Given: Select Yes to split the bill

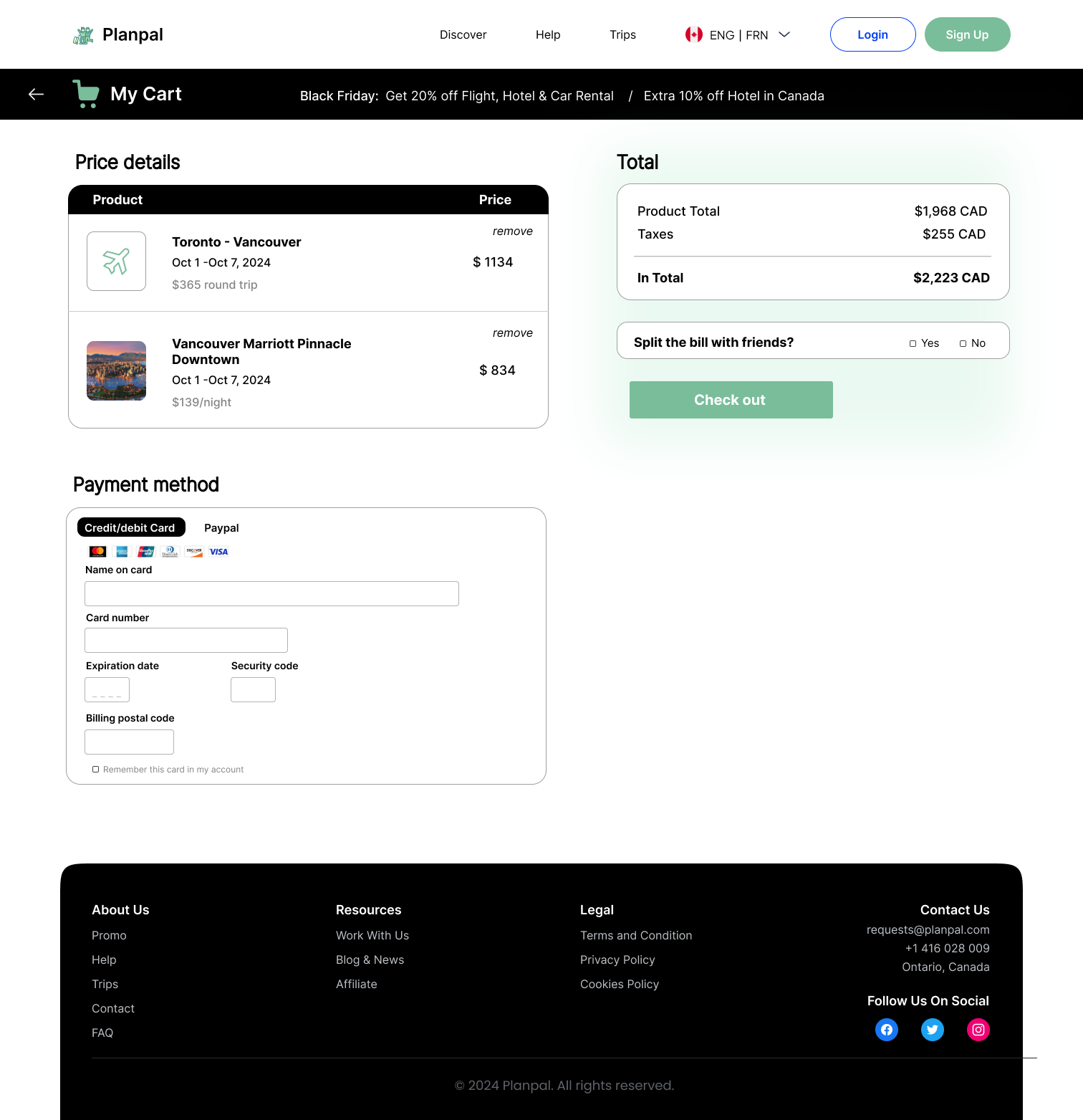Looking at the screenshot, I should pyautogui.click(x=913, y=344).
